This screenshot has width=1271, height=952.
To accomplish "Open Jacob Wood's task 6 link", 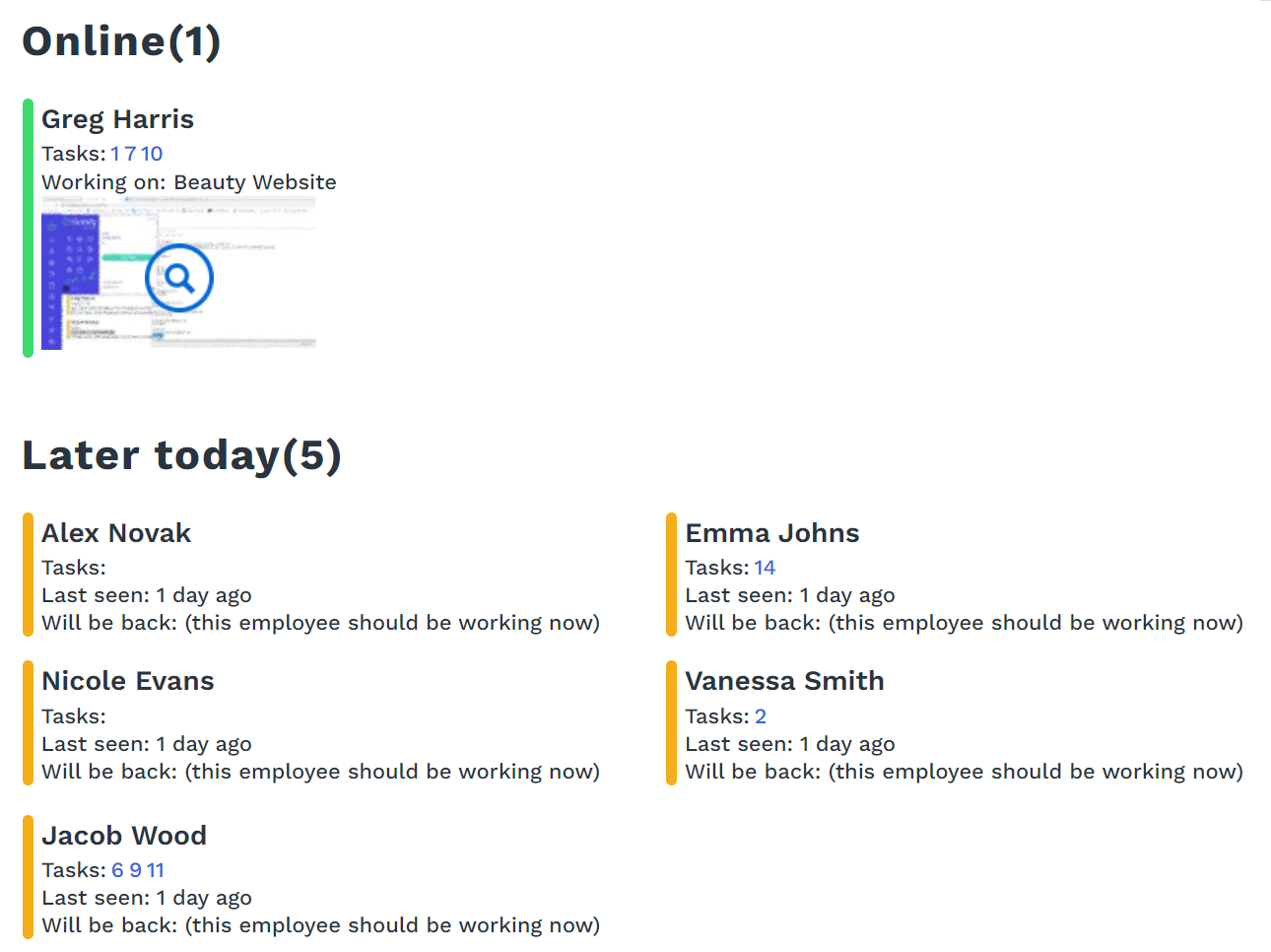I will [117, 870].
